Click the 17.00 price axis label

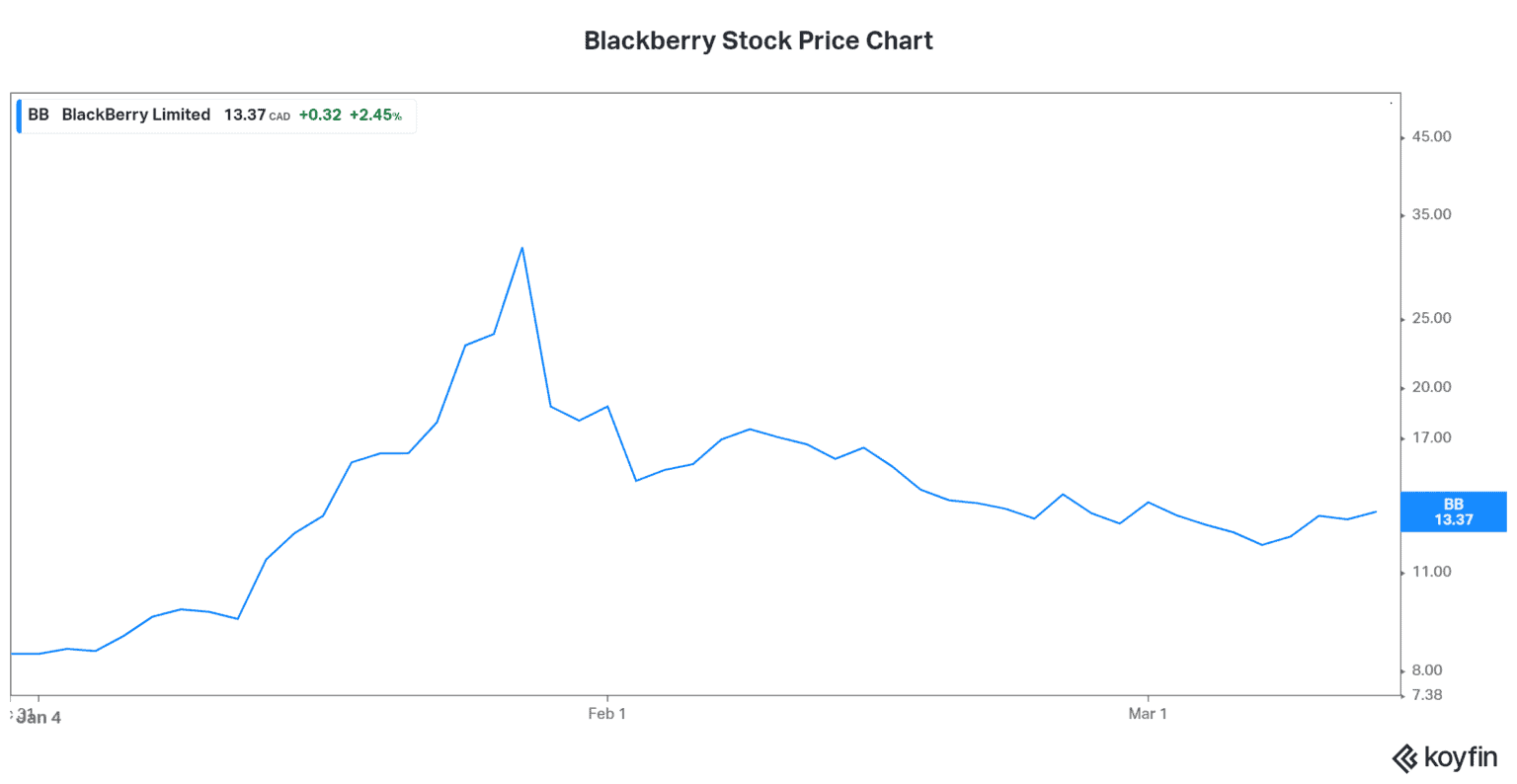[1431, 437]
